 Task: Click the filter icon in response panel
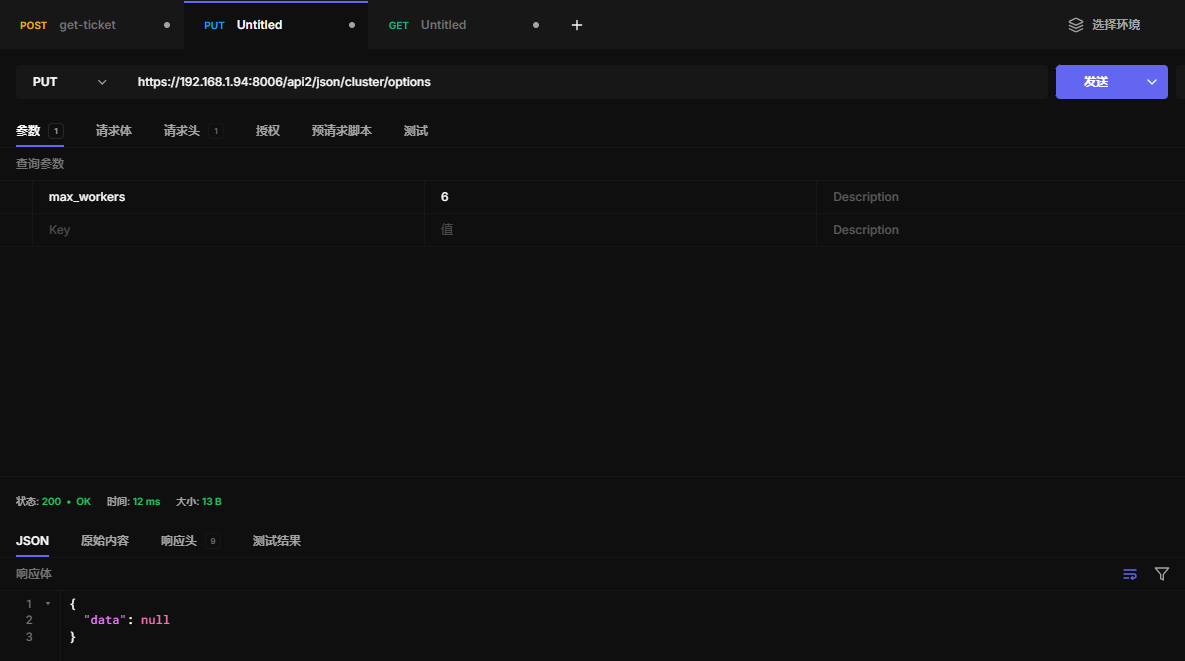click(1161, 574)
